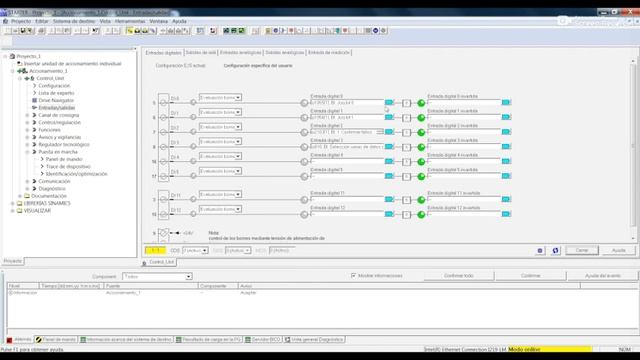Click cyan button of Entrada digital 11 invertida
This screenshot has height=360, width=640.
point(506,199)
